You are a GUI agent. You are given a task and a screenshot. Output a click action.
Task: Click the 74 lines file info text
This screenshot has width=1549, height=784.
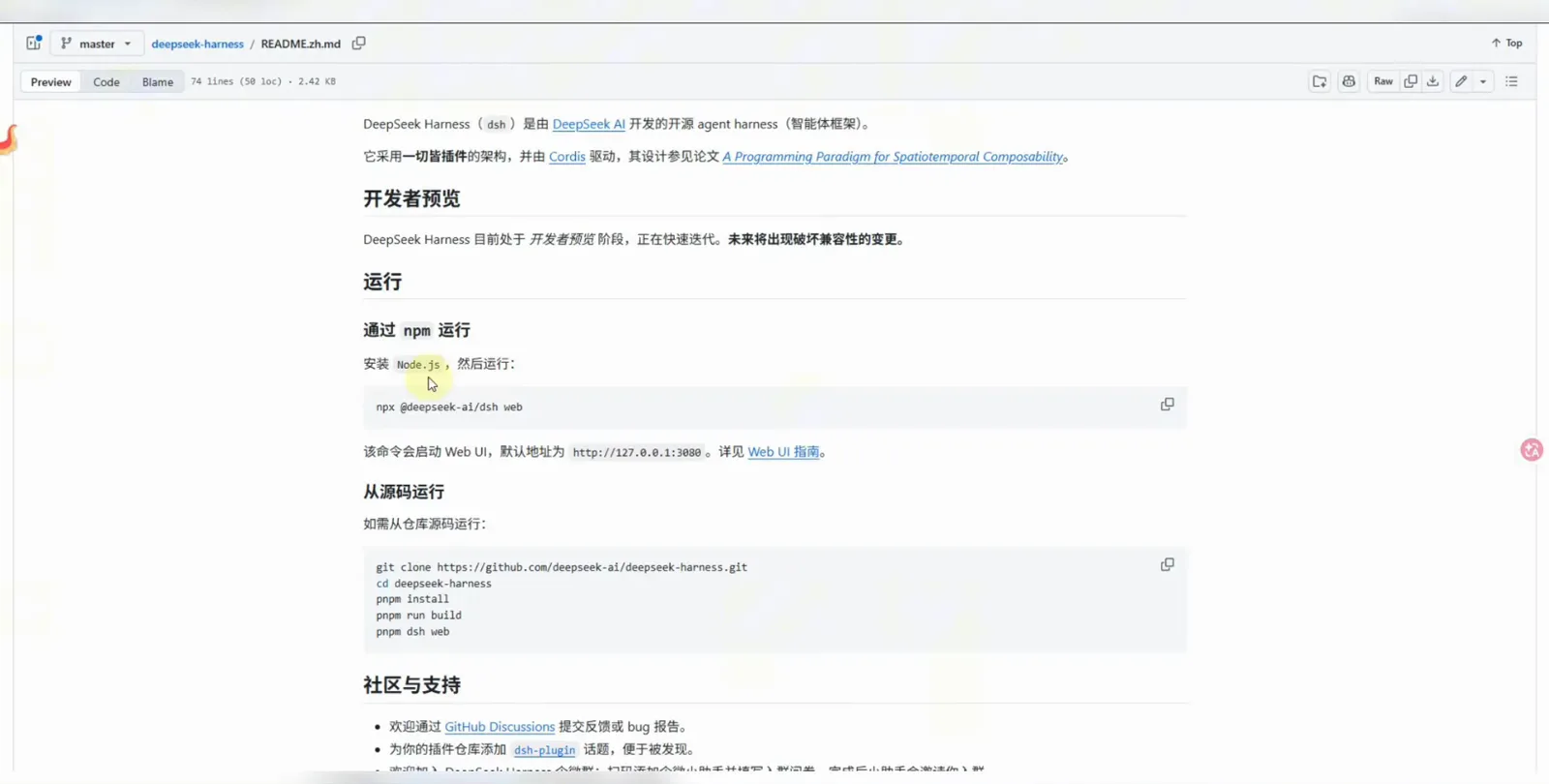point(263,81)
